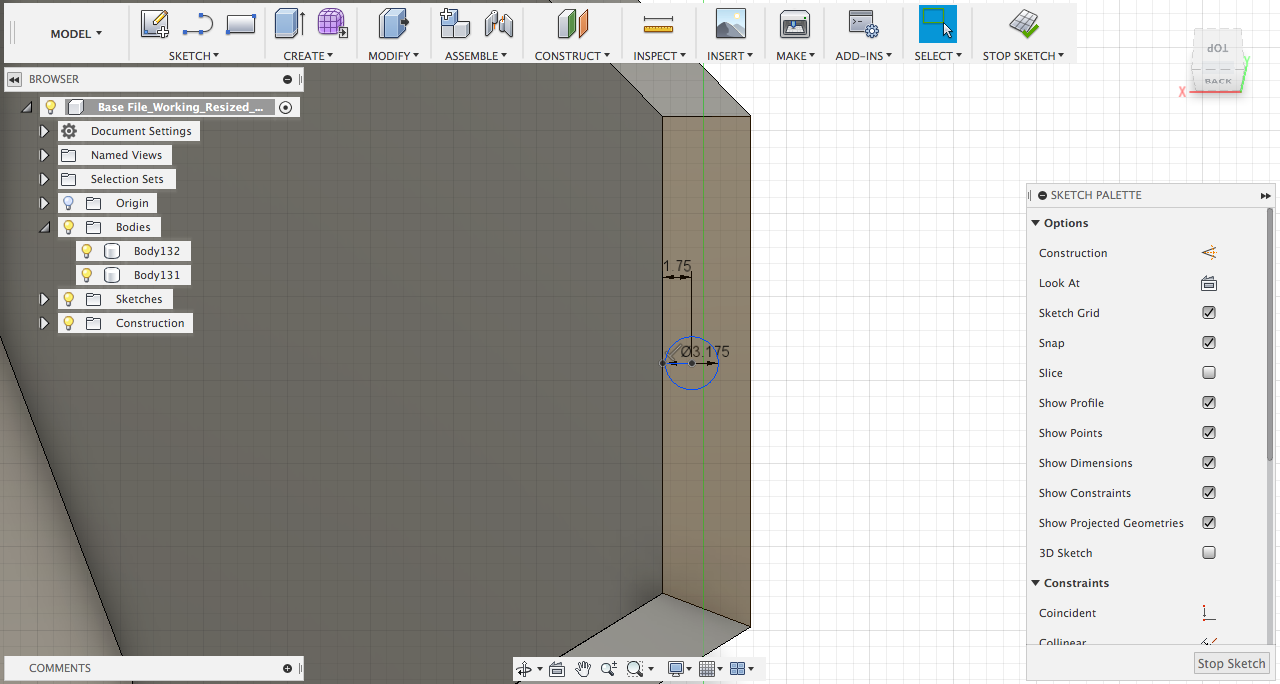This screenshot has width=1280, height=684.
Task: Enable the Slice checkbox
Action: click(x=1209, y=373)
